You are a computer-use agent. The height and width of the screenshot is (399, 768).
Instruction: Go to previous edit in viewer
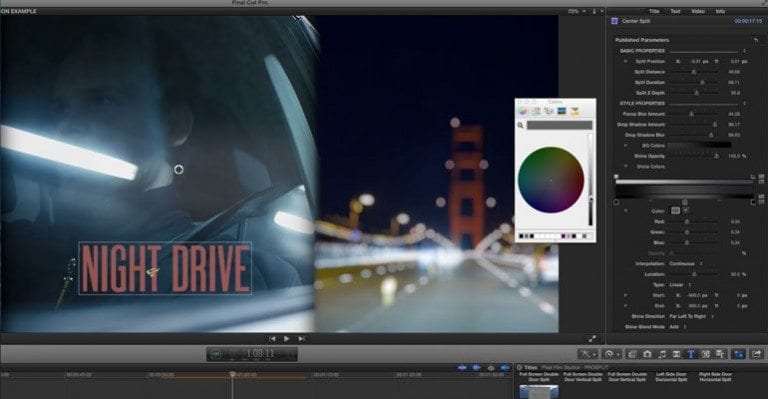pos(272,339)
